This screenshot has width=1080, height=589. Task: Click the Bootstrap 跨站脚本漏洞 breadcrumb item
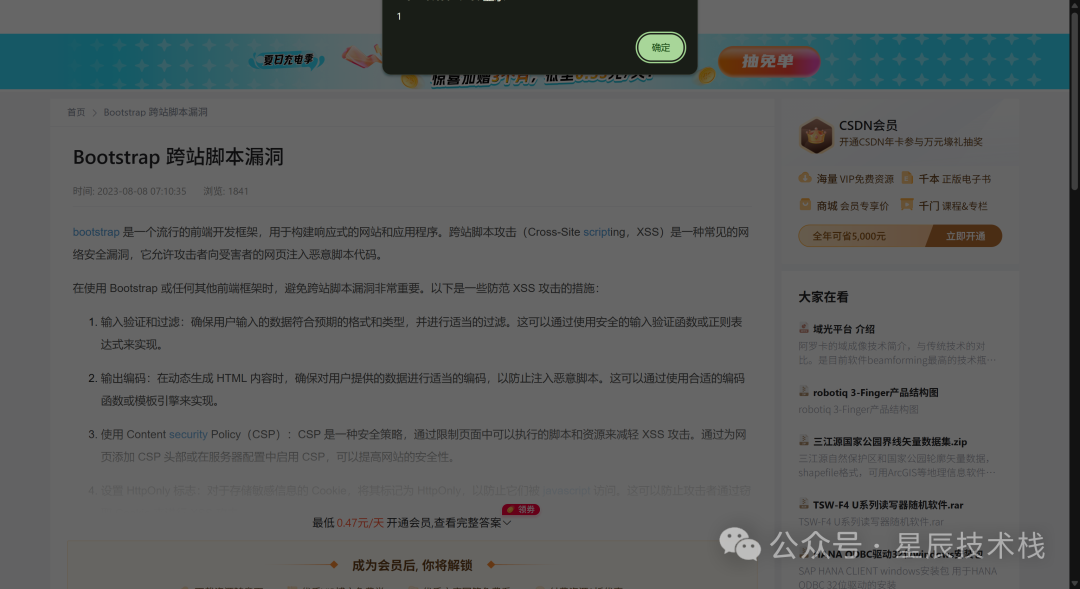[x=155, y=113]
